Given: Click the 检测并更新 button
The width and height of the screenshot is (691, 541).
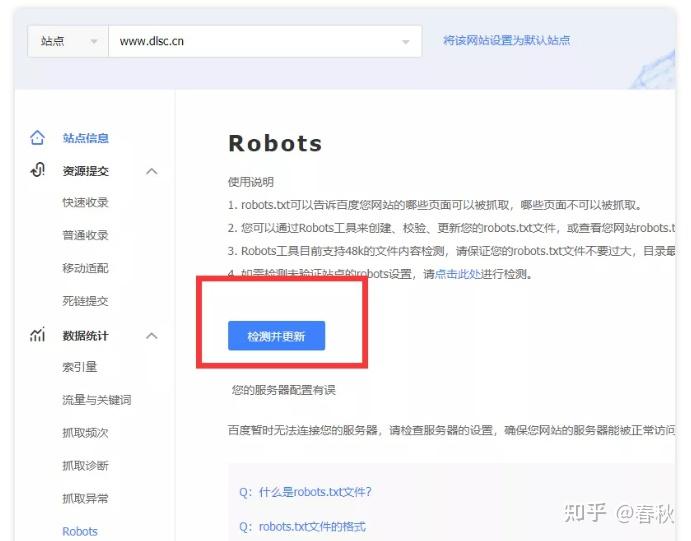Looking at the screenshot, I should 276,336.
